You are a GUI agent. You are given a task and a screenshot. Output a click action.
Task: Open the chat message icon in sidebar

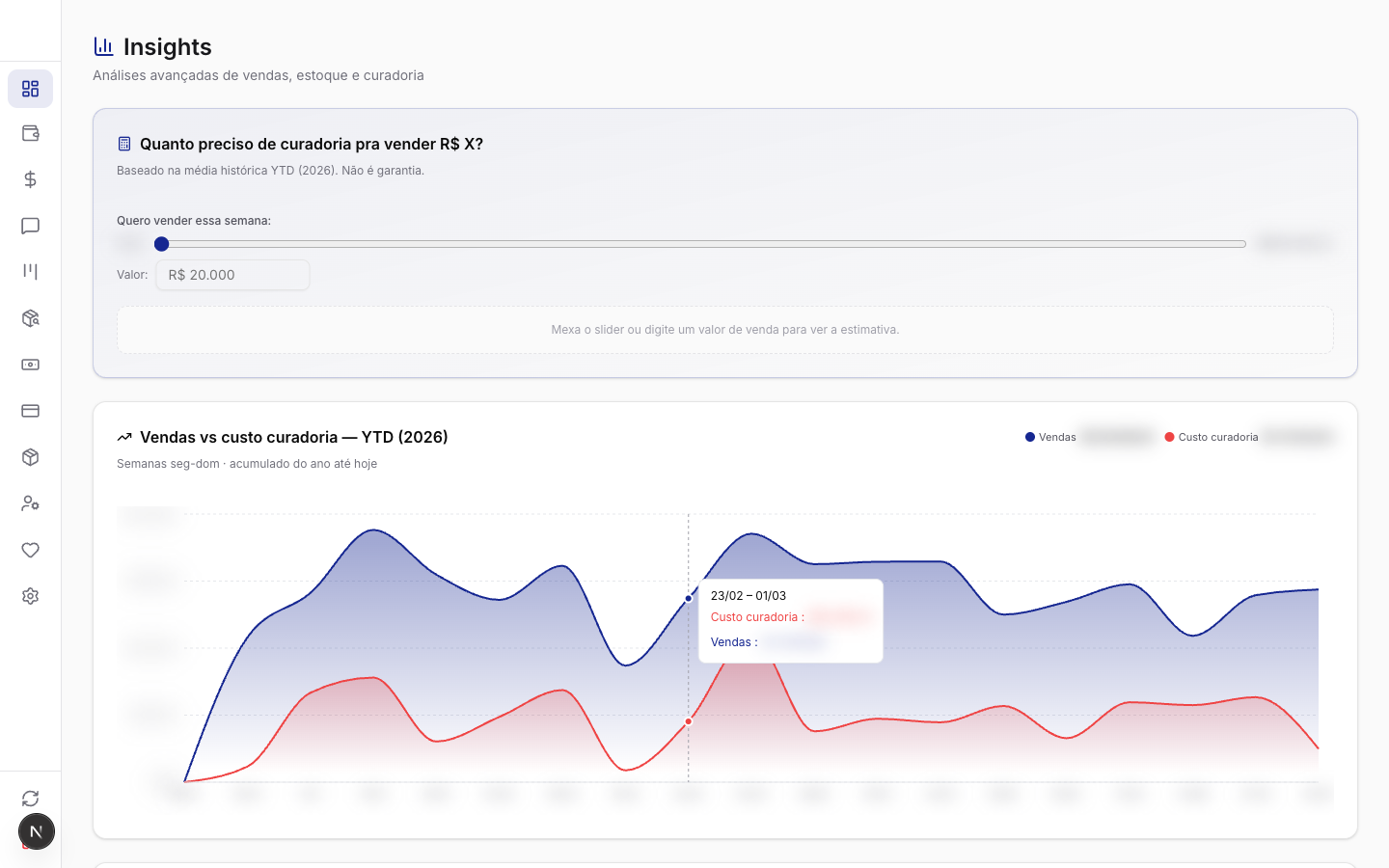tap(30, 226)
